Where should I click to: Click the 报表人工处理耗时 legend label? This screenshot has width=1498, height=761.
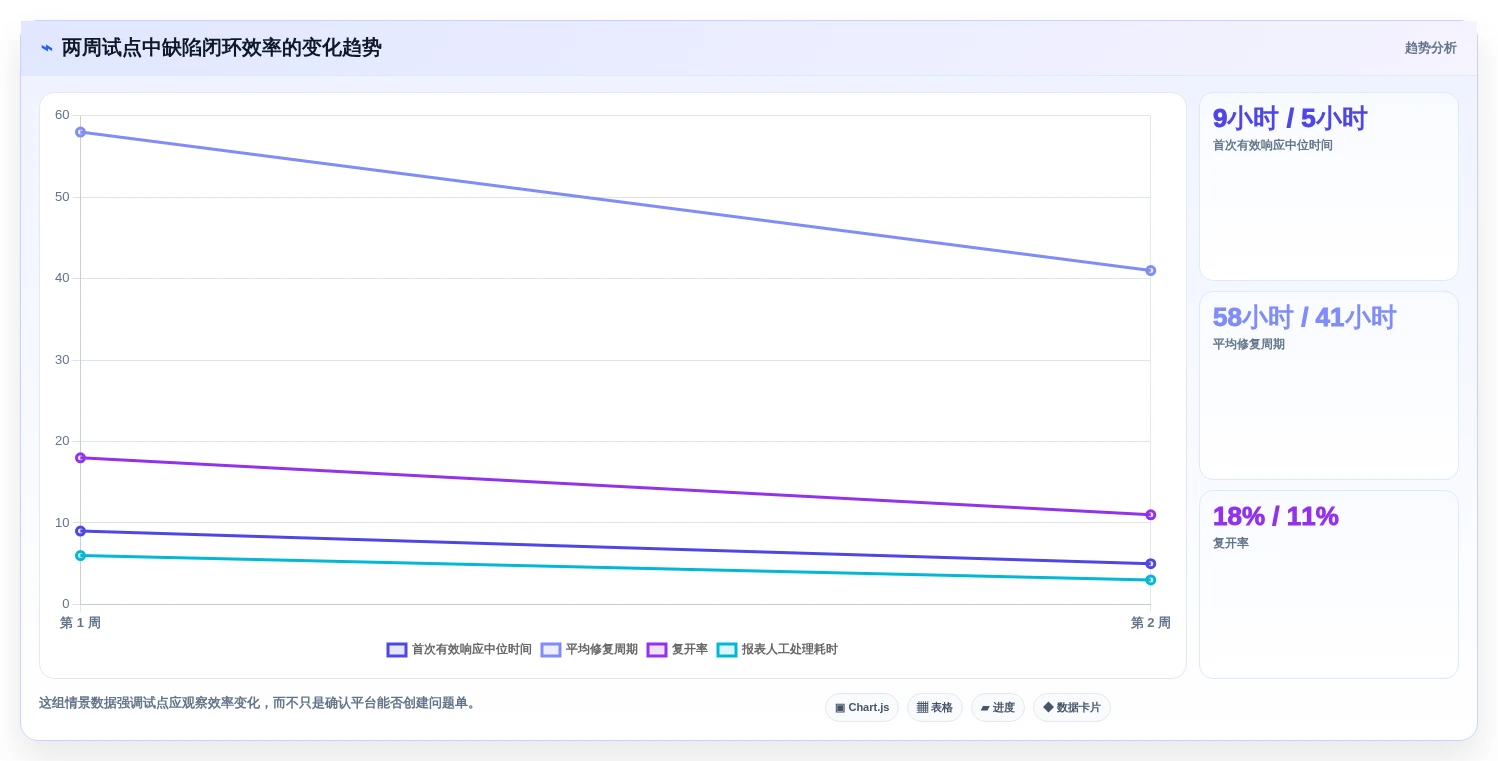(790, 650)
